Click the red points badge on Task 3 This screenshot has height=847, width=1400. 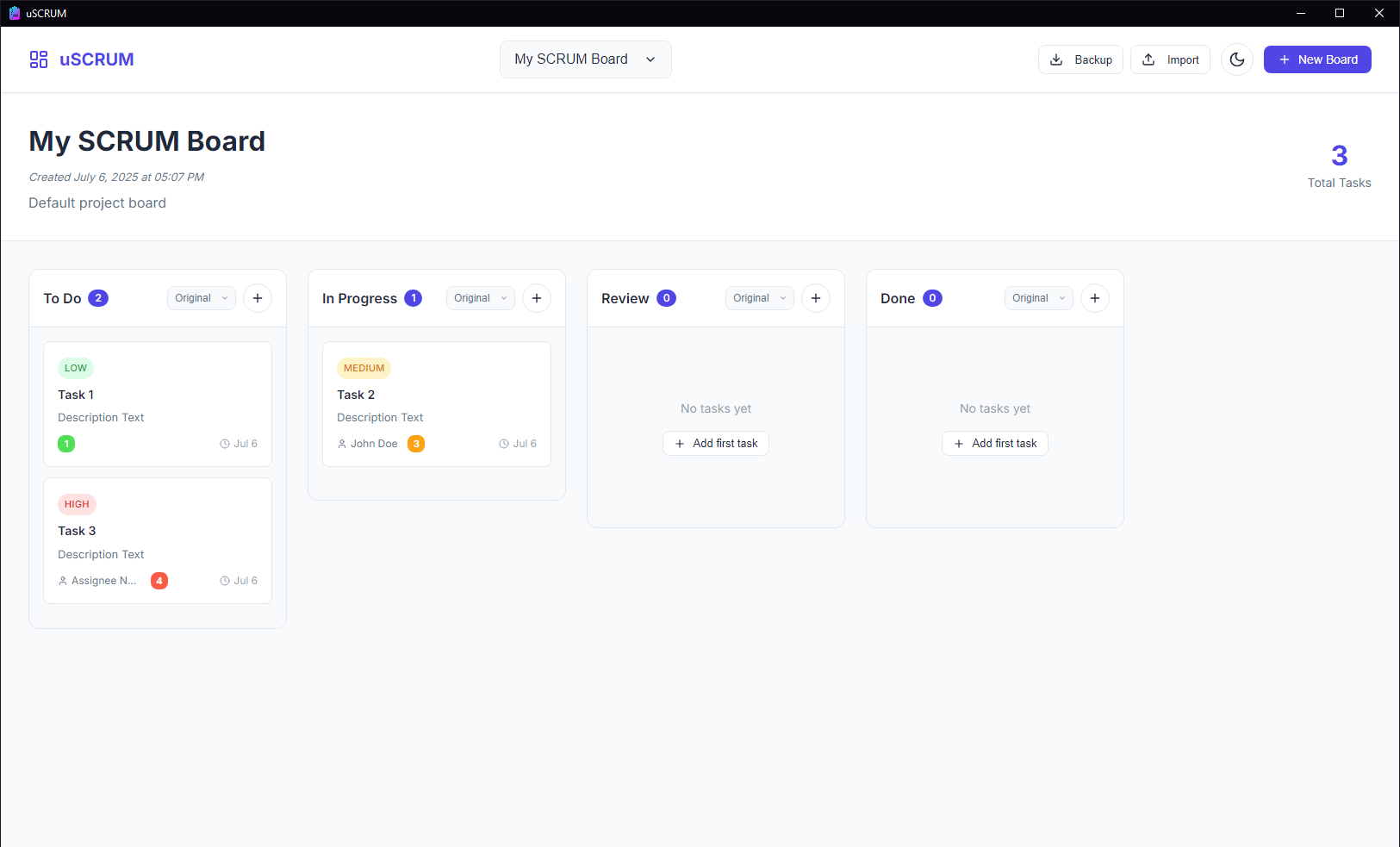click(159, 581)
